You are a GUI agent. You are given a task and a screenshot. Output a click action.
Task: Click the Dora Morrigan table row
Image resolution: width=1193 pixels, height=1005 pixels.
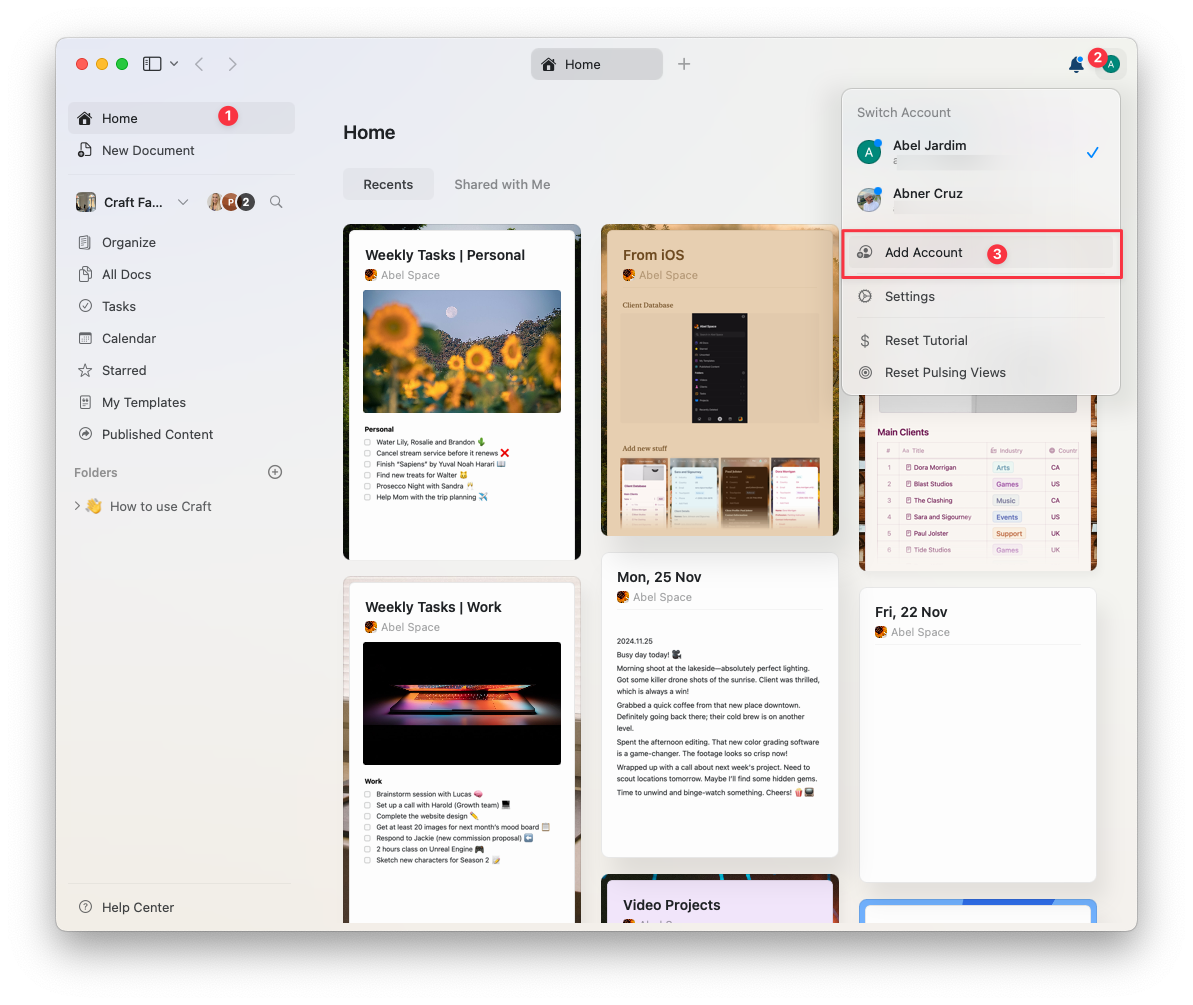pos(978,468)
